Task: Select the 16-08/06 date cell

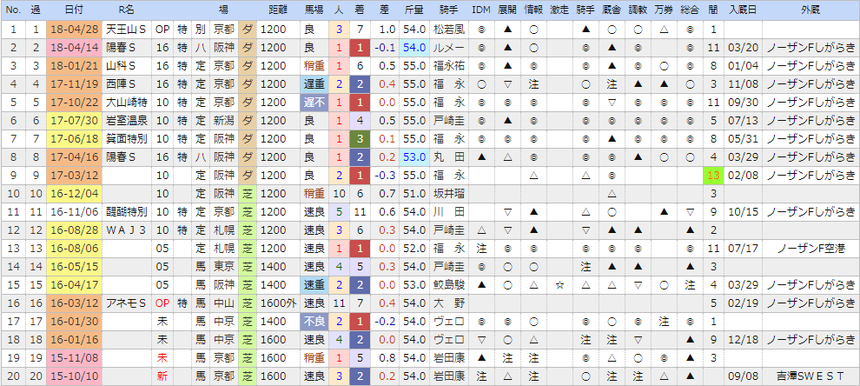Action: 75,248
